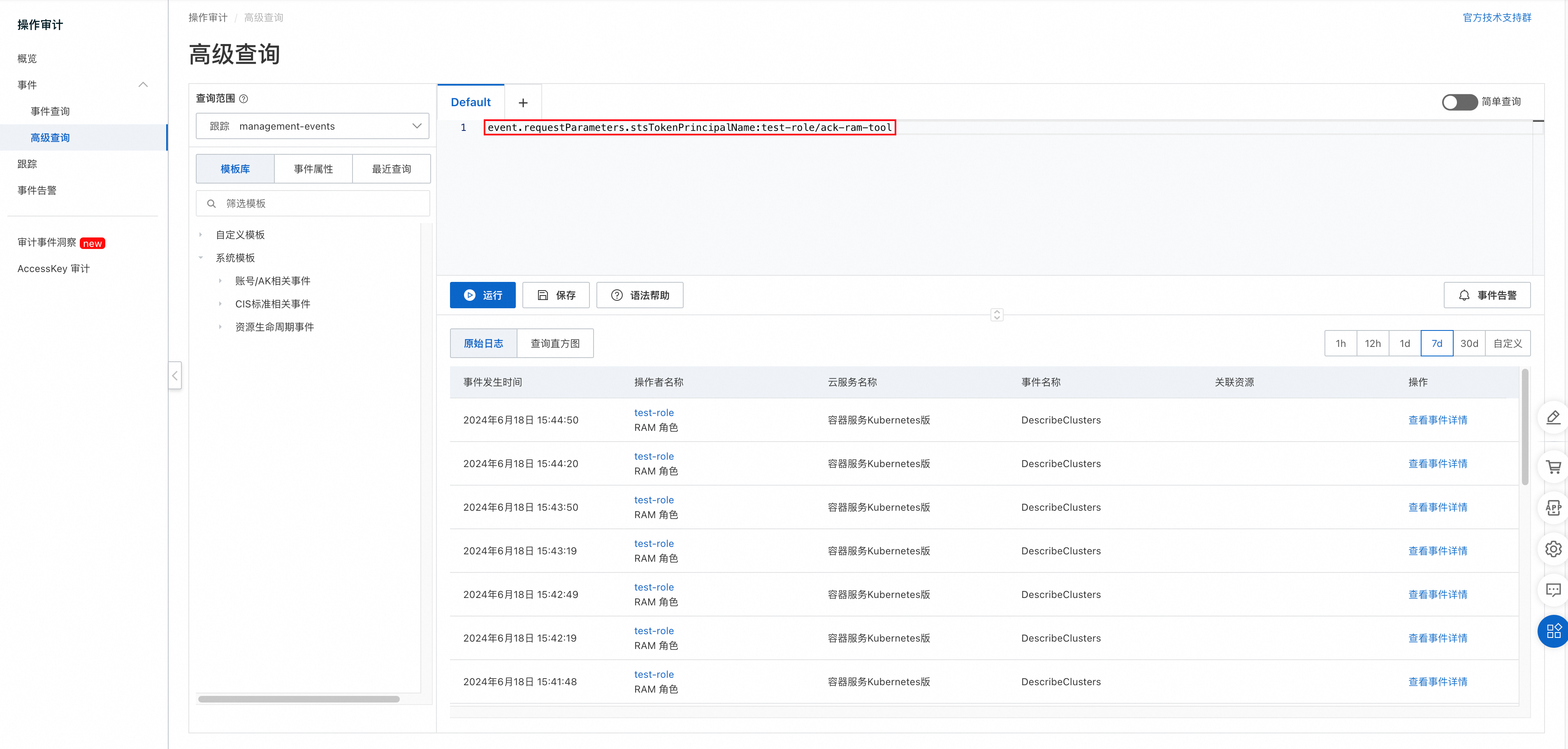Click the 操作者名称 column header
The image size is (1568, 749).
coord(659,382)
